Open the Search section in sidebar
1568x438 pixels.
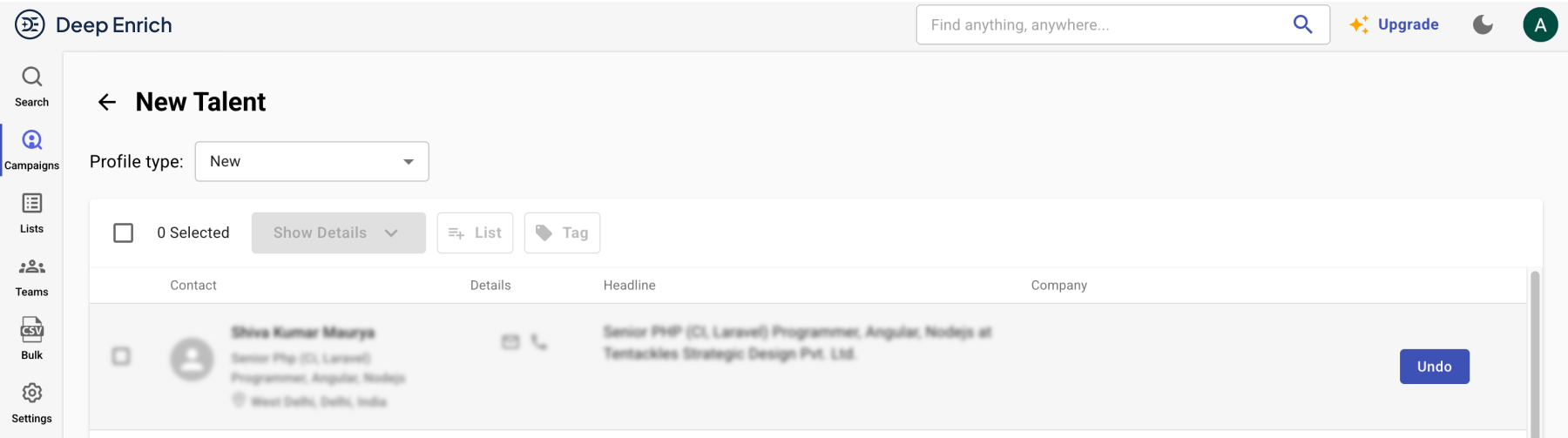pos(32,86)
